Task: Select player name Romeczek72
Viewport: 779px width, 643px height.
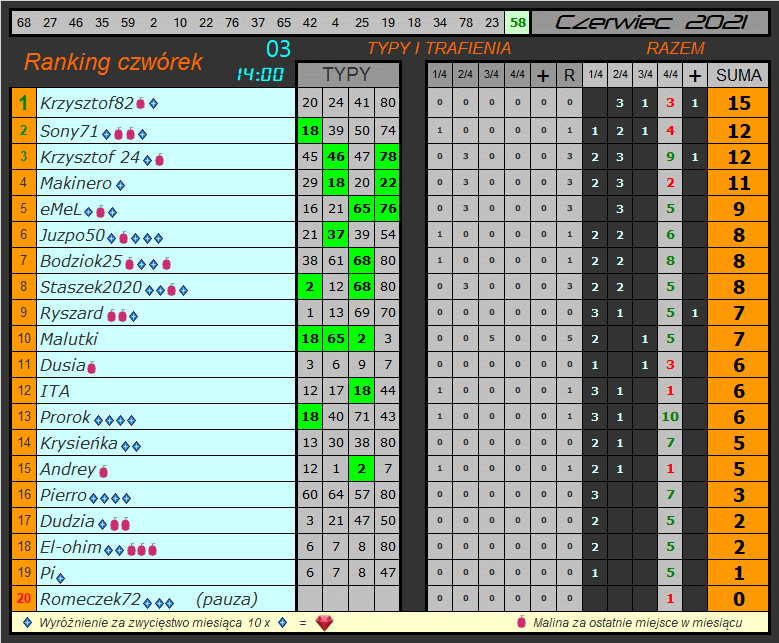Action: point(90,599)
